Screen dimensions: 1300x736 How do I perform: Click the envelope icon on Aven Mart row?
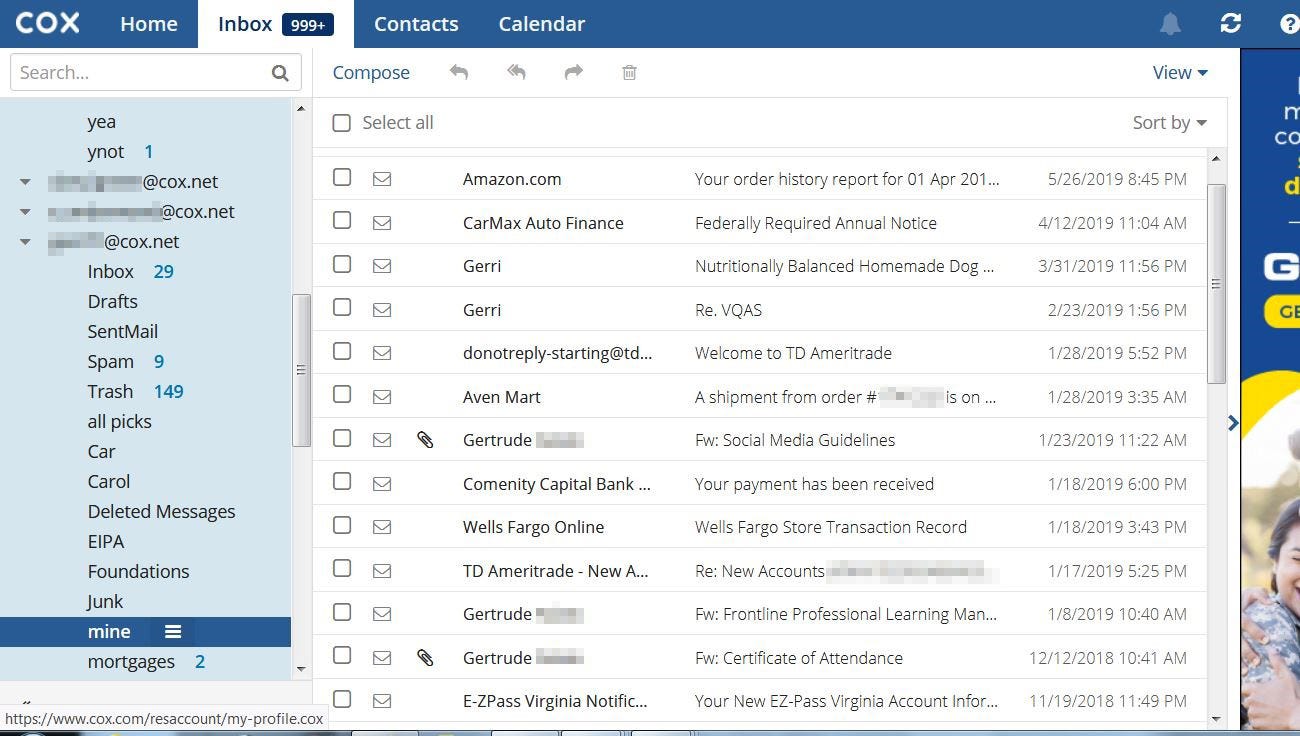pos(382,397)
